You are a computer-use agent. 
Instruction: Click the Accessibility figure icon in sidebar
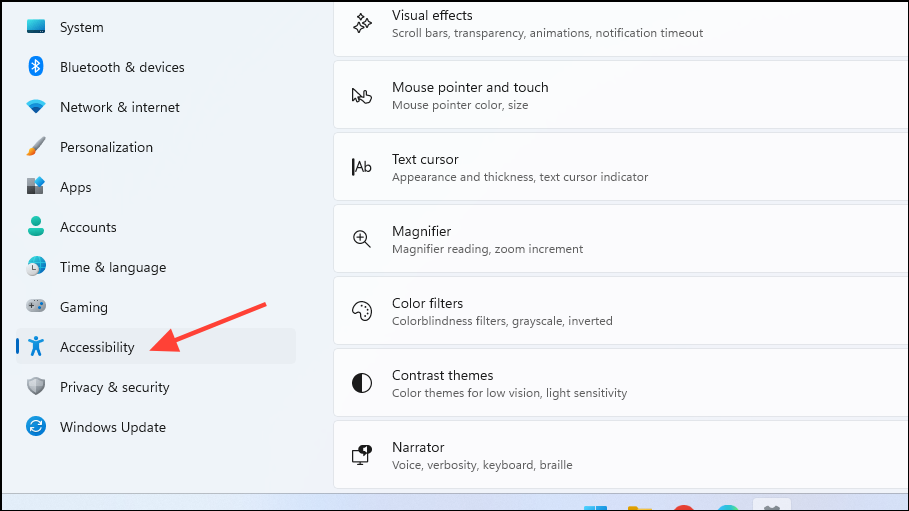click(x=36, y=346)
